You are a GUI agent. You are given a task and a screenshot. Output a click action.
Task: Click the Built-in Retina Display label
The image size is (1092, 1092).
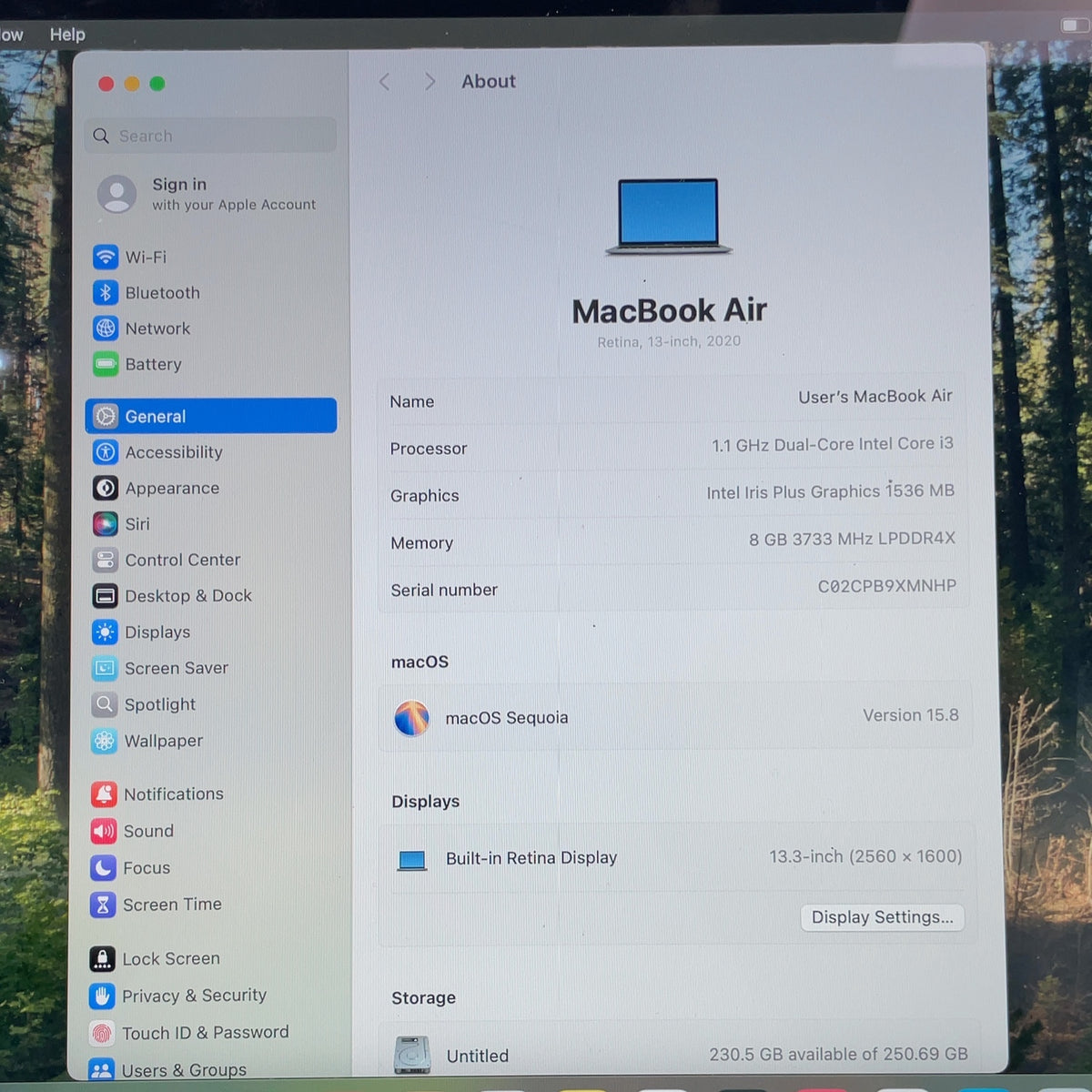531,858
